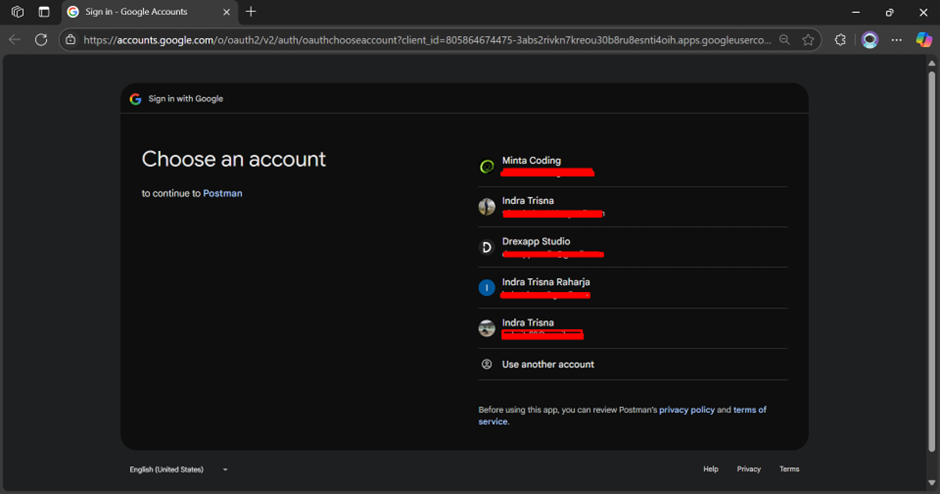This screenshot has height=494, width=940.
Task: Switch to the Sign in - Google Accounts tab
Action: [x=149, y=12]
